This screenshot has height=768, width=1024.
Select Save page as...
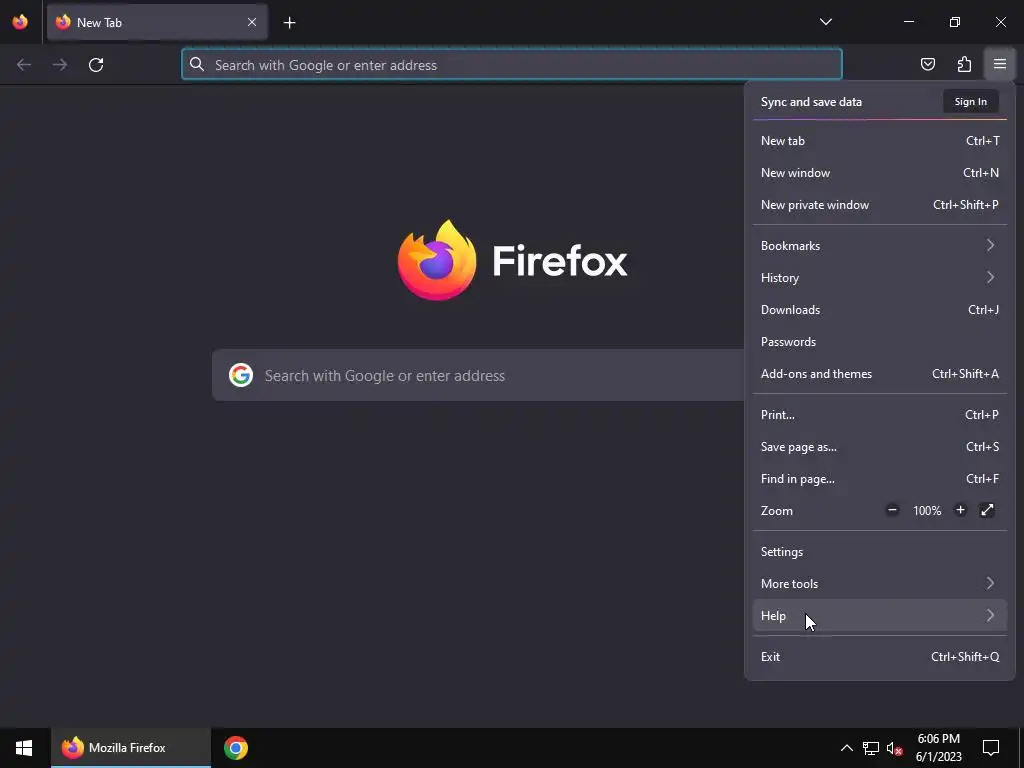coord(880,447)
